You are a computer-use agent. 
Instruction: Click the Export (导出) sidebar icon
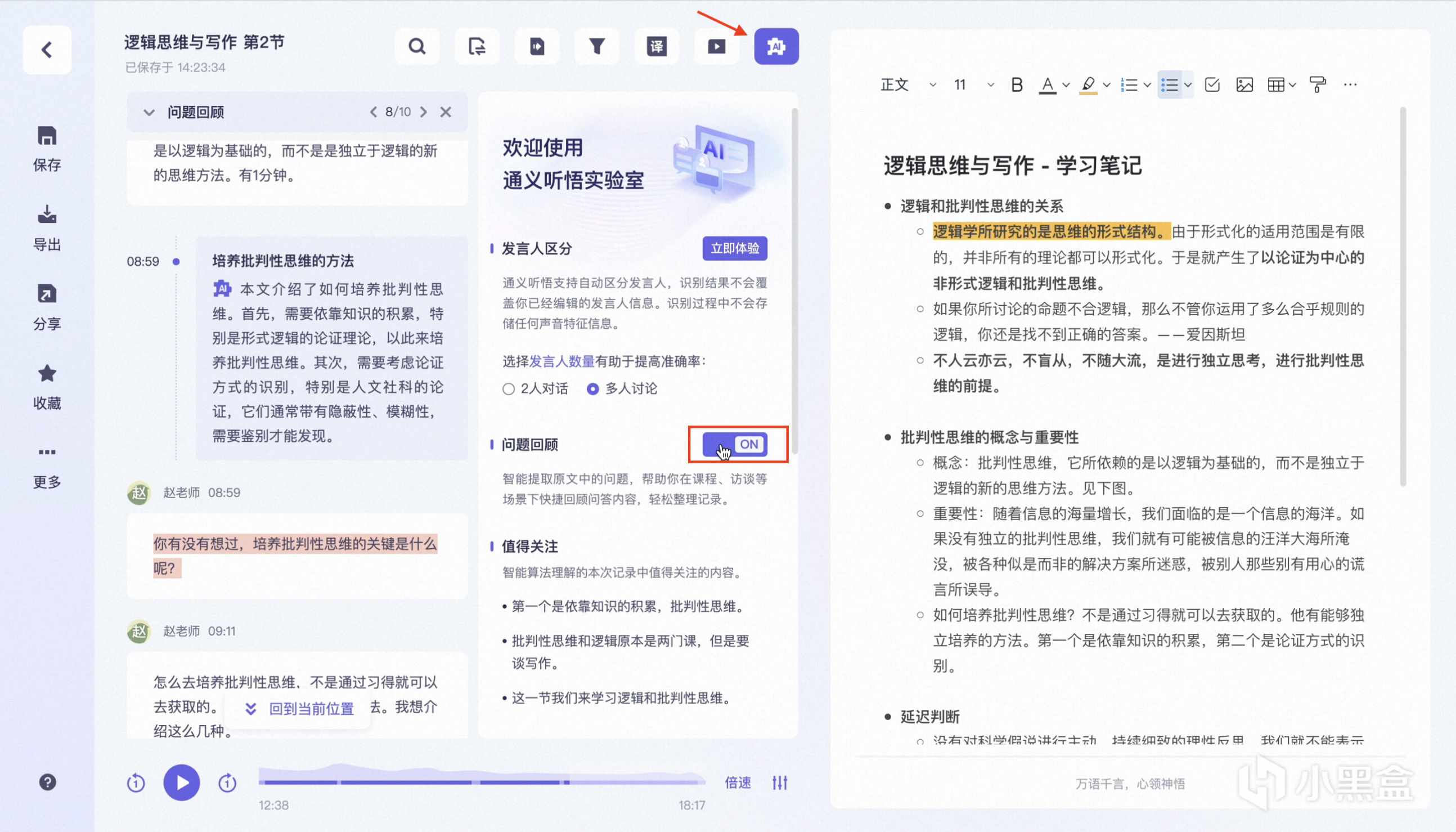click(47, 215)
